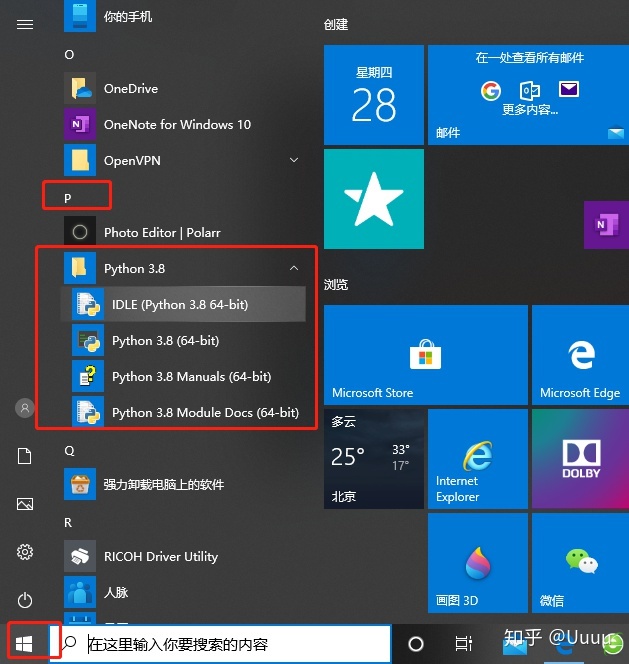Focus the taskbar search box

220,644
